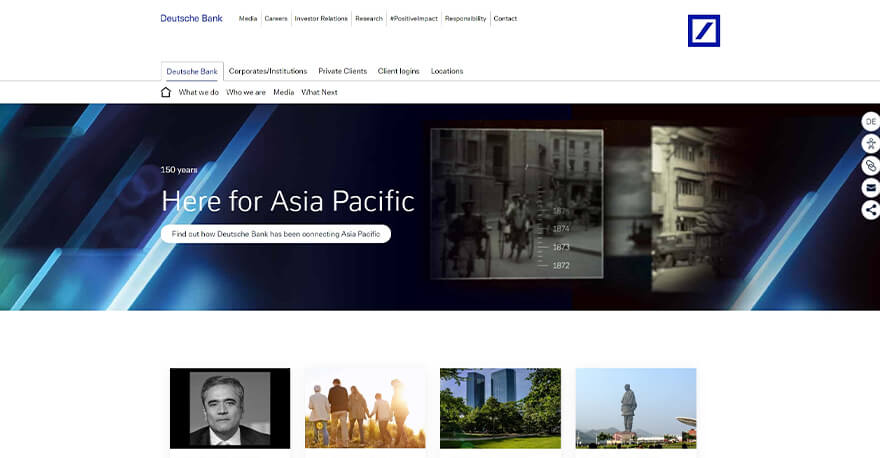This screenshot has width=880, height=458.
Task: Open the black-and-white portrait thumbnail
Action: [x=230, y=408]
